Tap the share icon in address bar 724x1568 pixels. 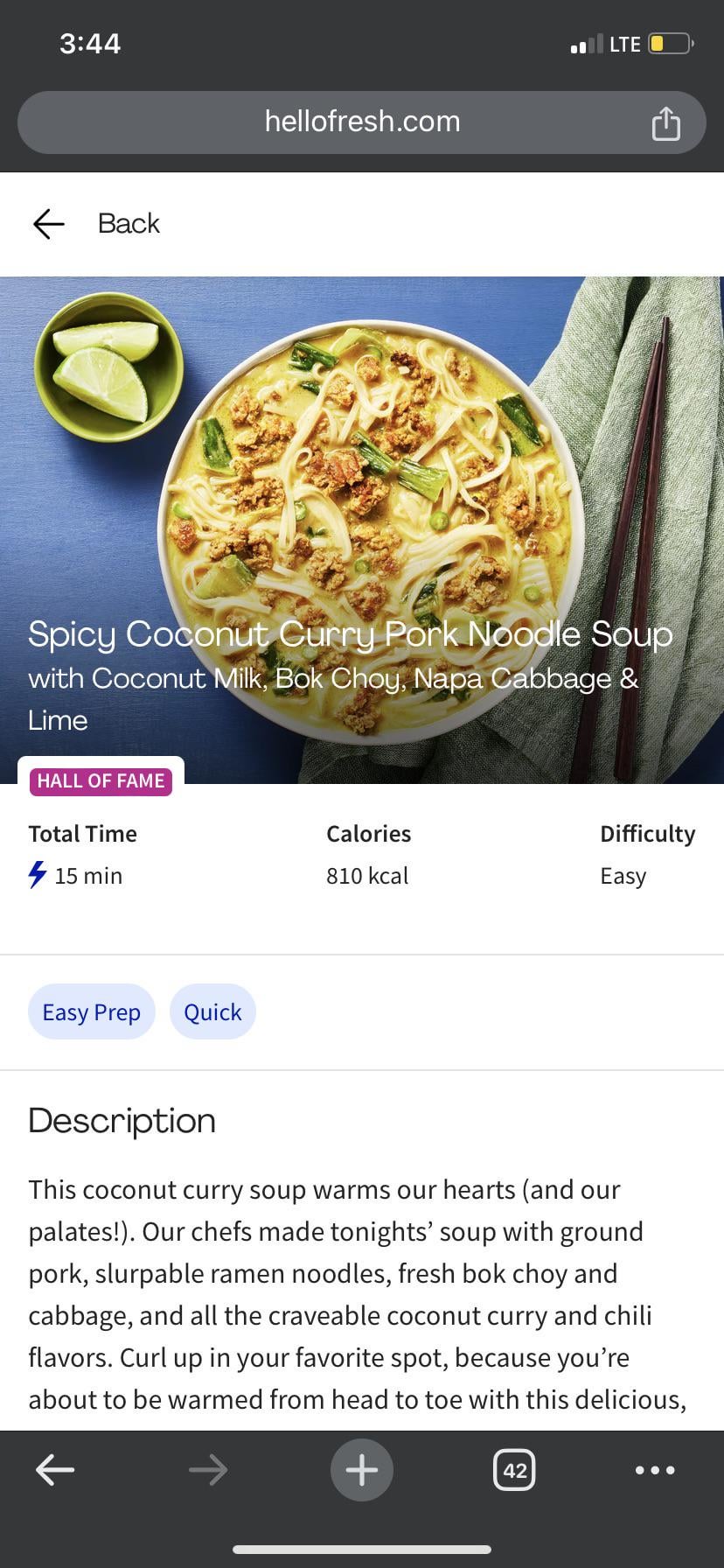pos(665,123)
